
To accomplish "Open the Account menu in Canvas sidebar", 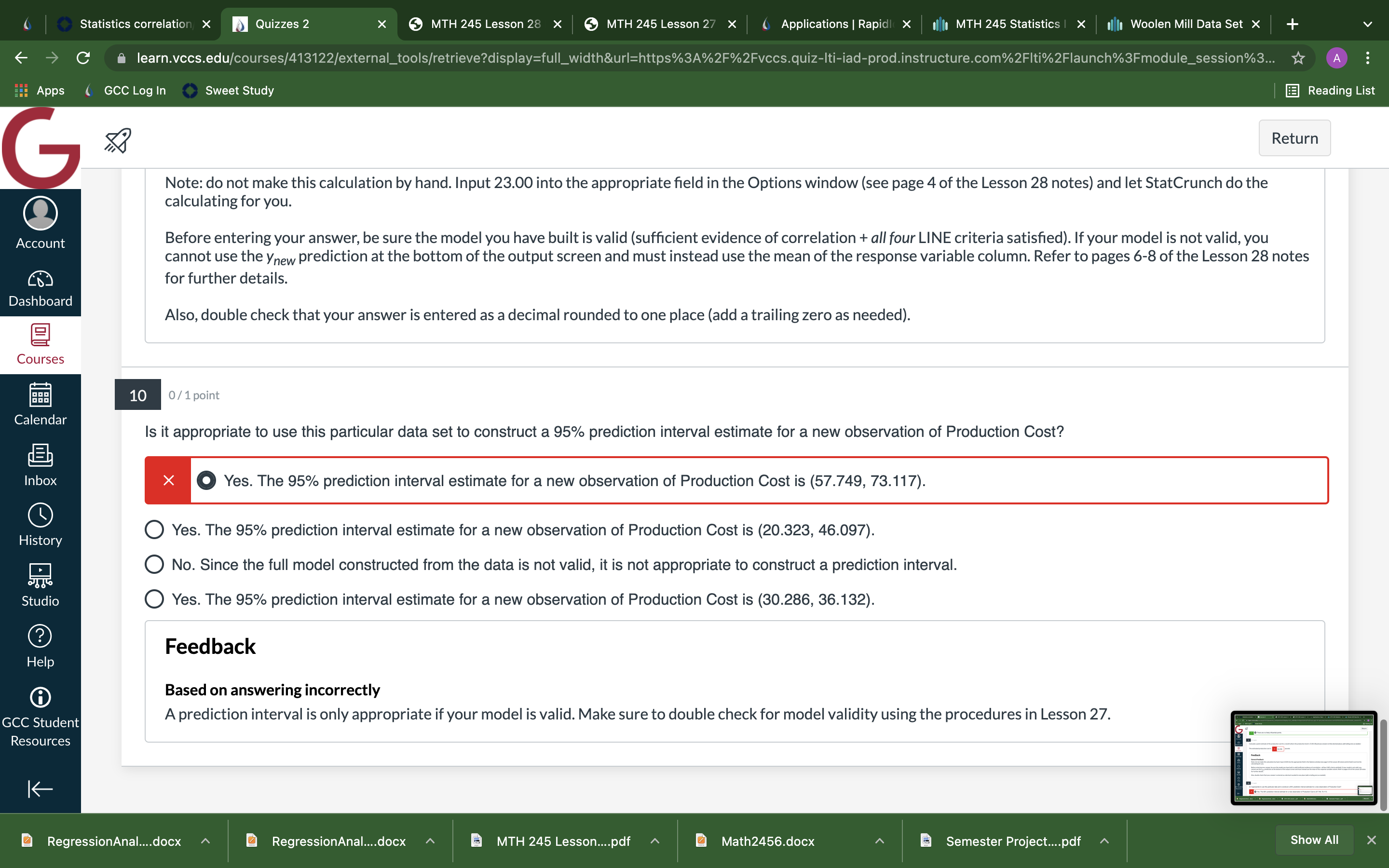I will tap(40, 223).
